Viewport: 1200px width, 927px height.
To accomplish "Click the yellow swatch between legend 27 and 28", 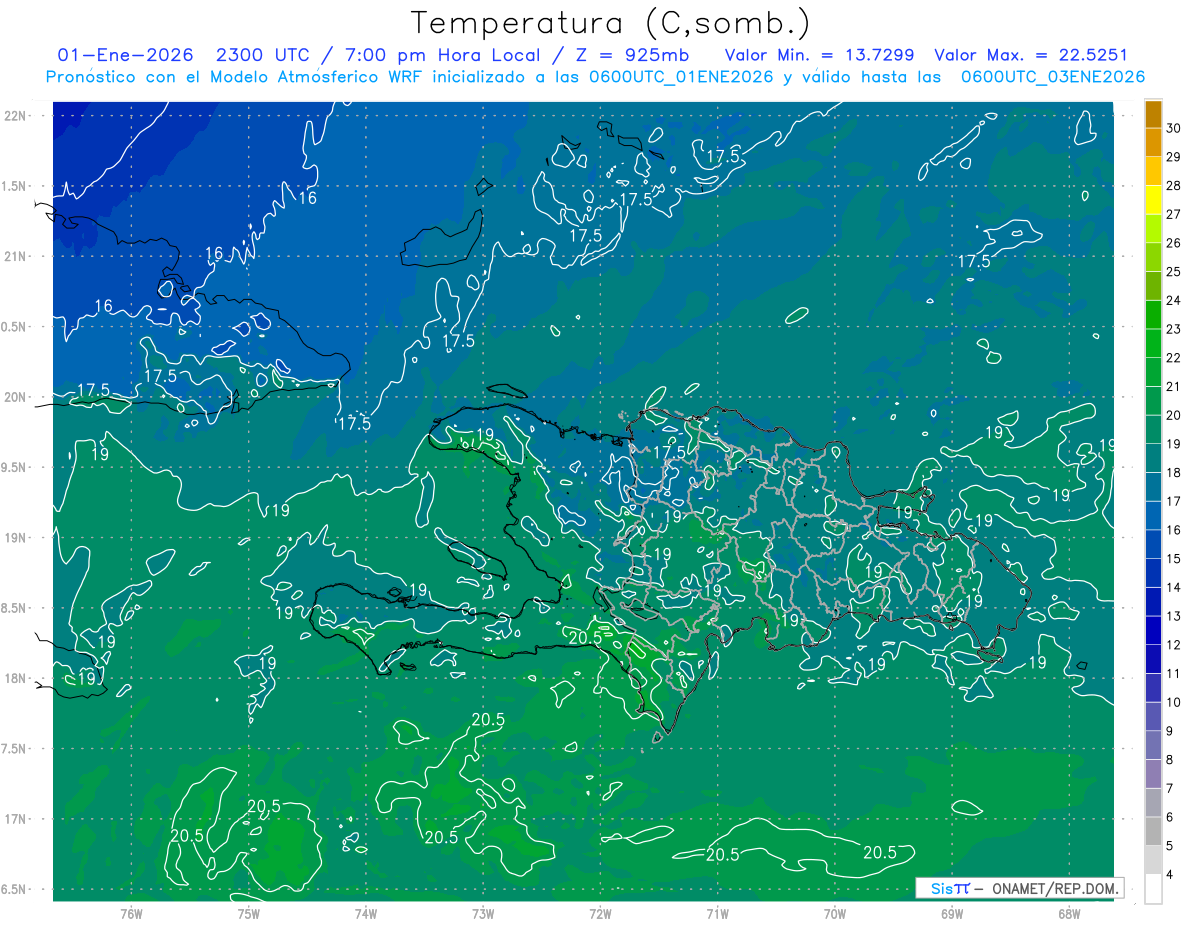I will point(1153,200).
